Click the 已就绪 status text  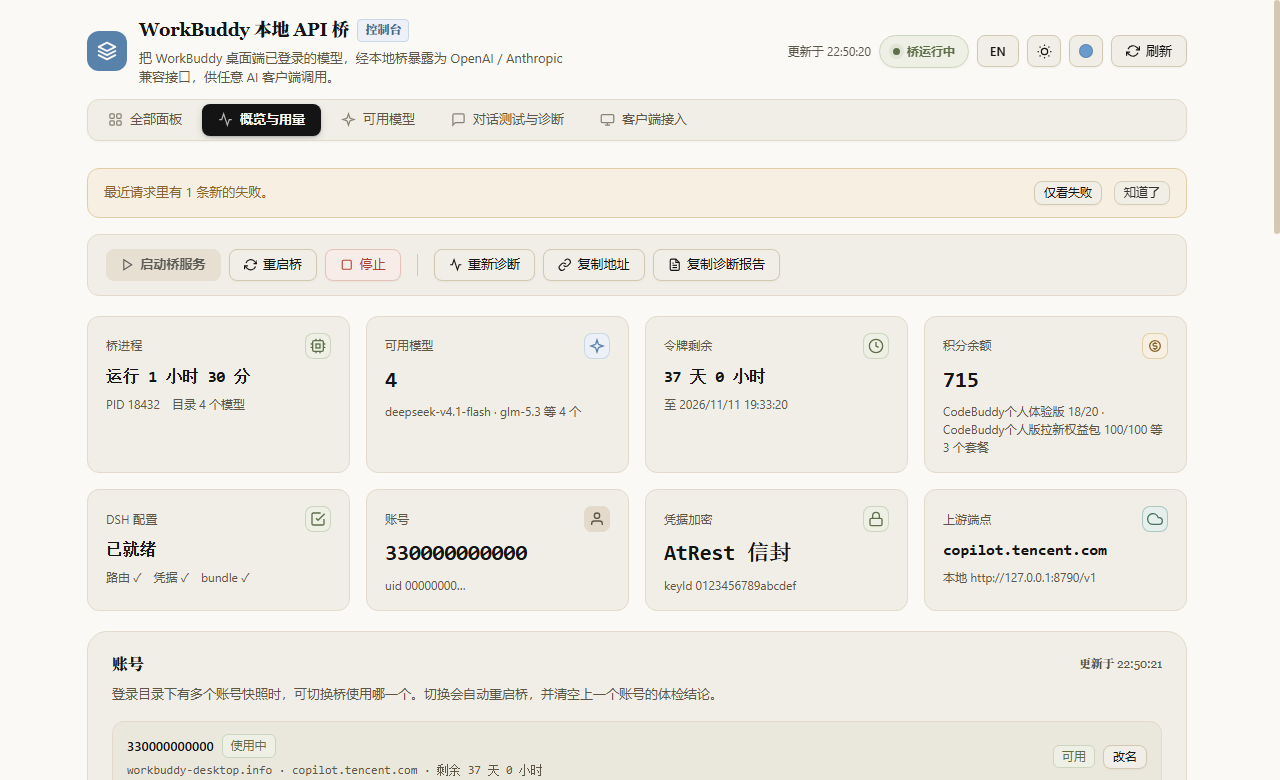coord(131,550)
